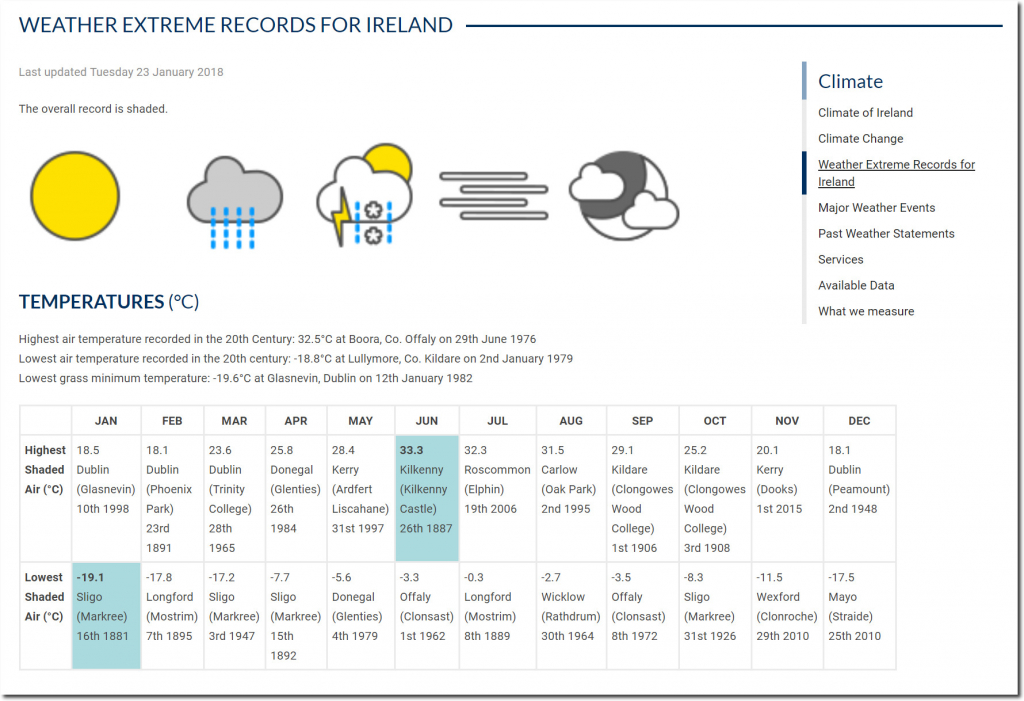Click the cloudy night moon icon
Viewport: 1024px width, 701px height.
pos(624,195)
